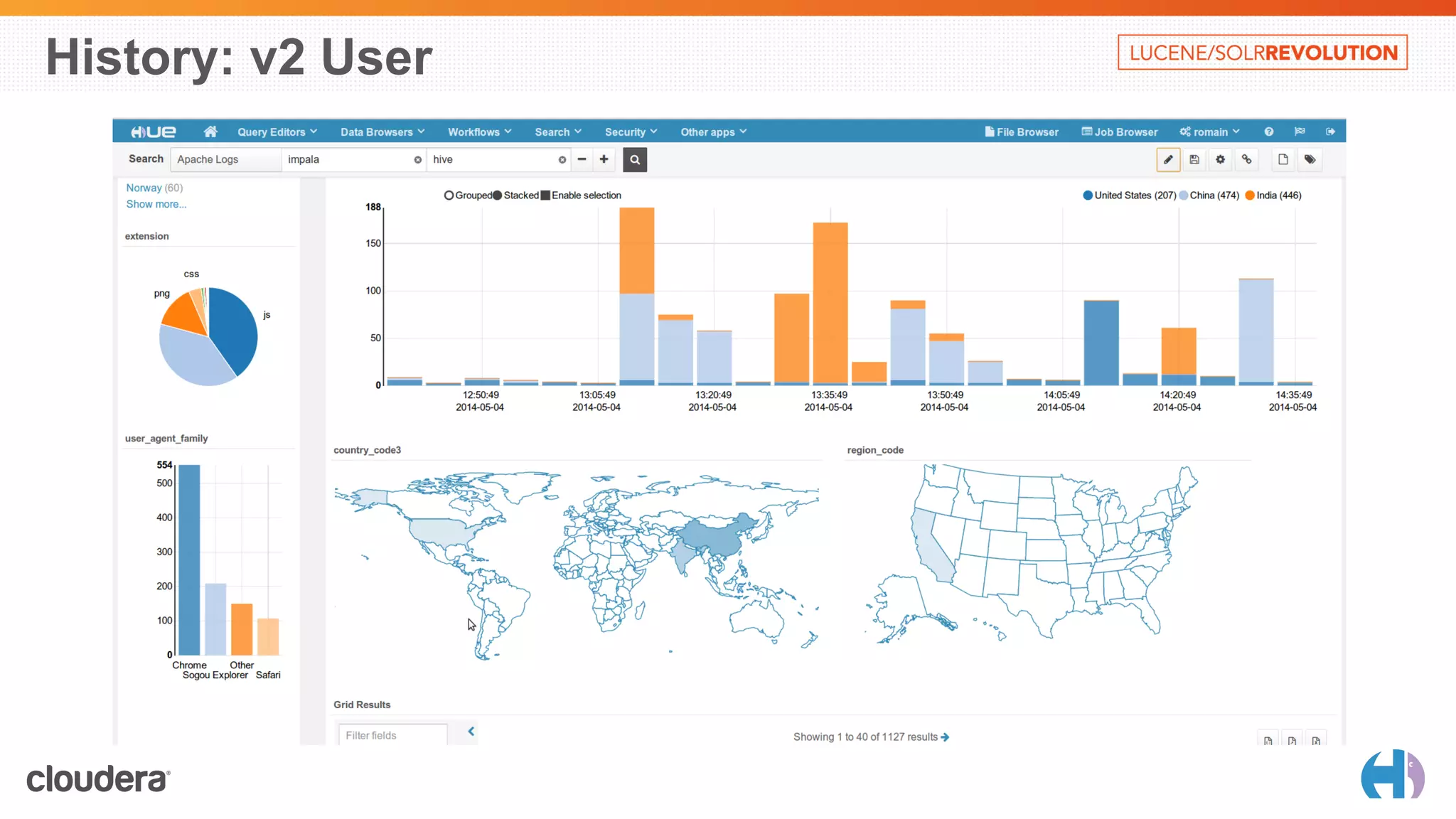This screenshot has height=819, width=1456.
Task: Open the Job Browser menu item
Action: click(1120, 132)
